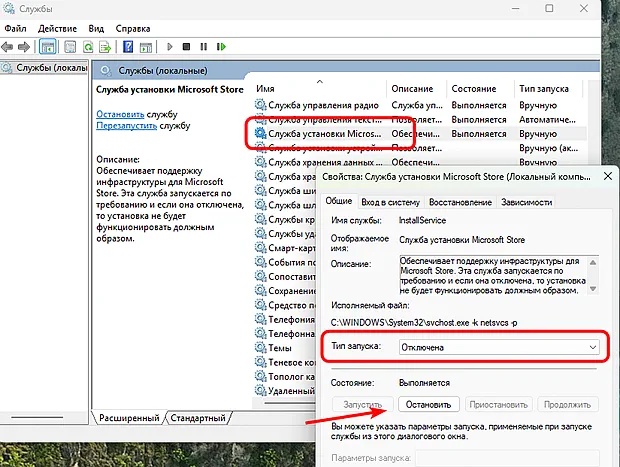Select the Служба установки Micros... row
The width and height of the screenshot is (620, 467).
(x=419, y=134)
